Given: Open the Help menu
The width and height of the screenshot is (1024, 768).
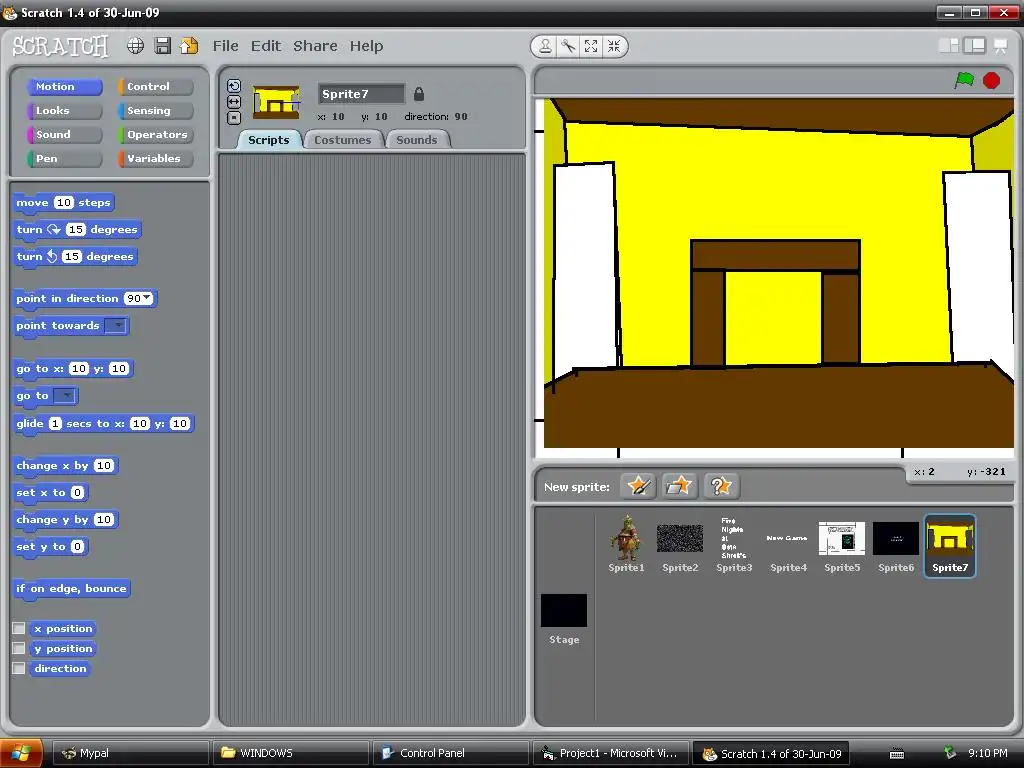Looking at the screenshot, I should pos(366,46).
